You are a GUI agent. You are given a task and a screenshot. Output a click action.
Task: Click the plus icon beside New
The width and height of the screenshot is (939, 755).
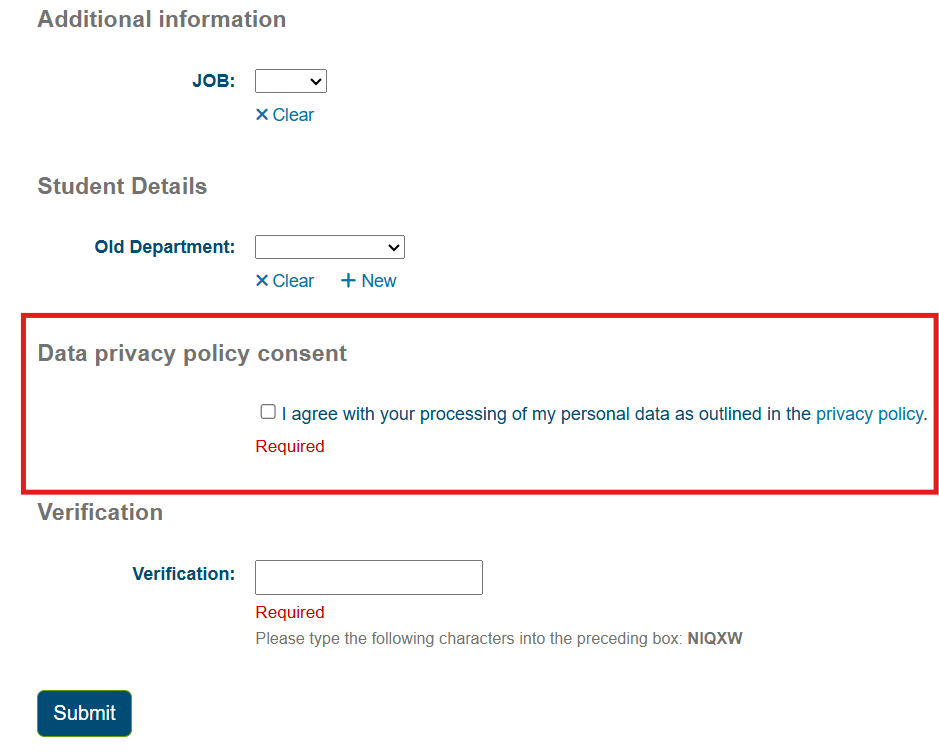tap(348, 281)
